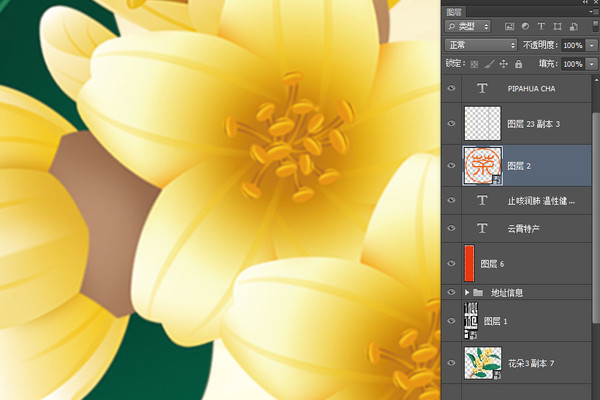This screenshot has height=400, width=600.
Task: Open the layer filter type dropdown
Action: coord(468,26)
